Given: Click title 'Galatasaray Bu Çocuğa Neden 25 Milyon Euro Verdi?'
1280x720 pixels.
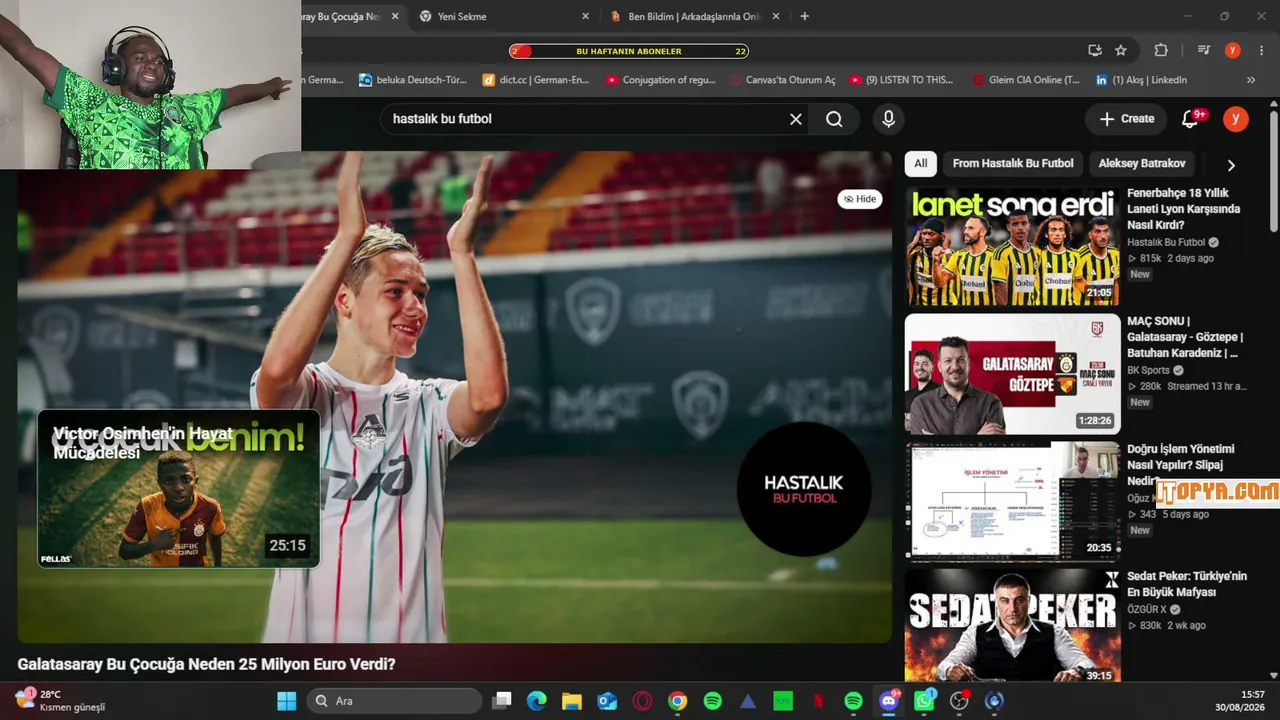Looking at the screenshot, I should (206, 664).
